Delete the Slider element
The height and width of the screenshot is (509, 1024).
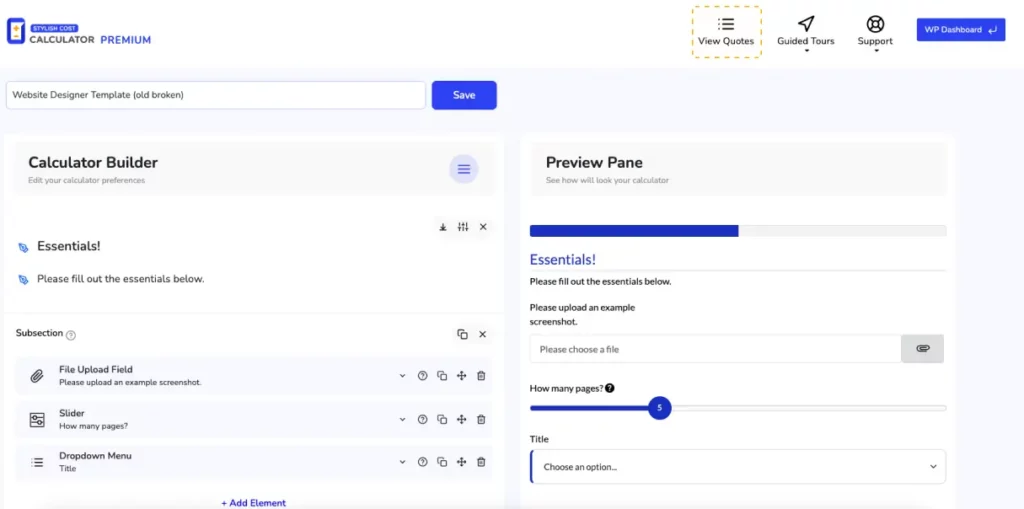(481, 419)
